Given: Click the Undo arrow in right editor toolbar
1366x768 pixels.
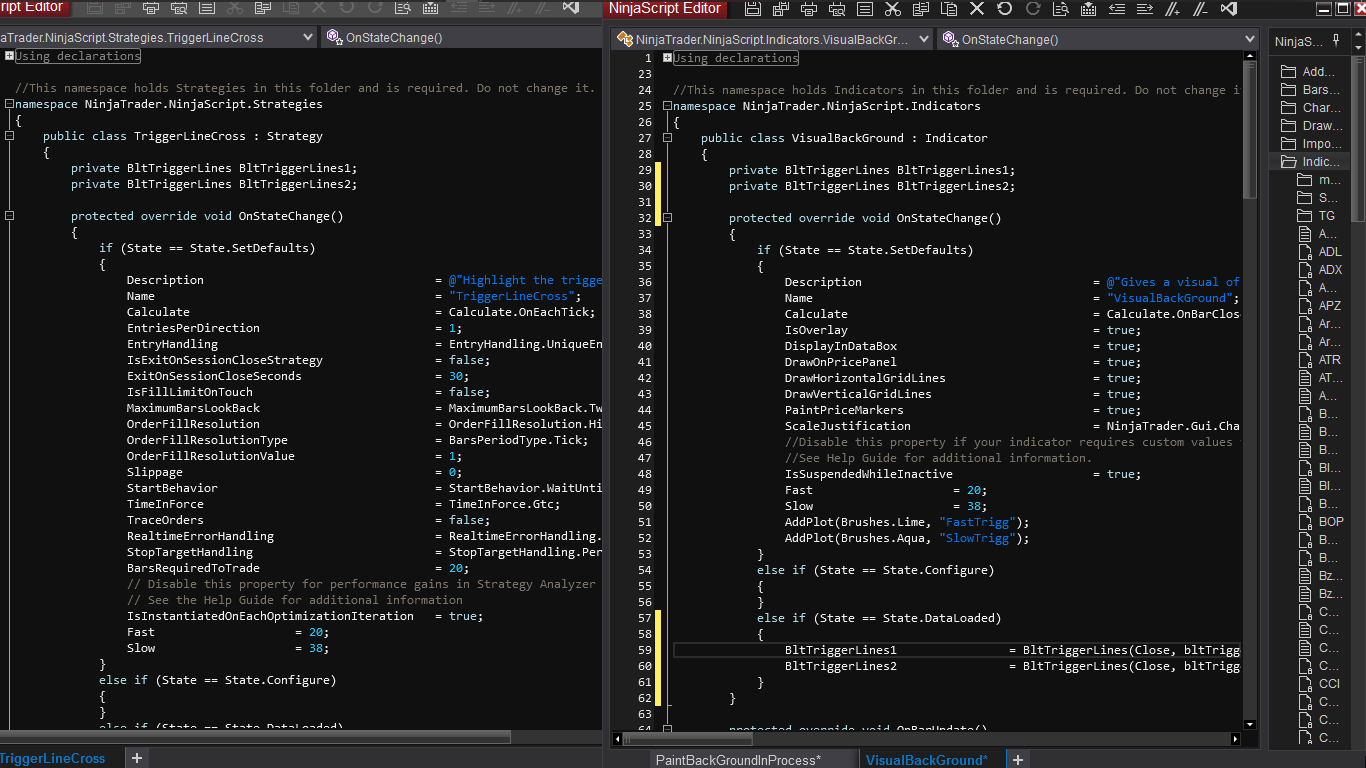Looking at the screenshot, I should 1004,9.
